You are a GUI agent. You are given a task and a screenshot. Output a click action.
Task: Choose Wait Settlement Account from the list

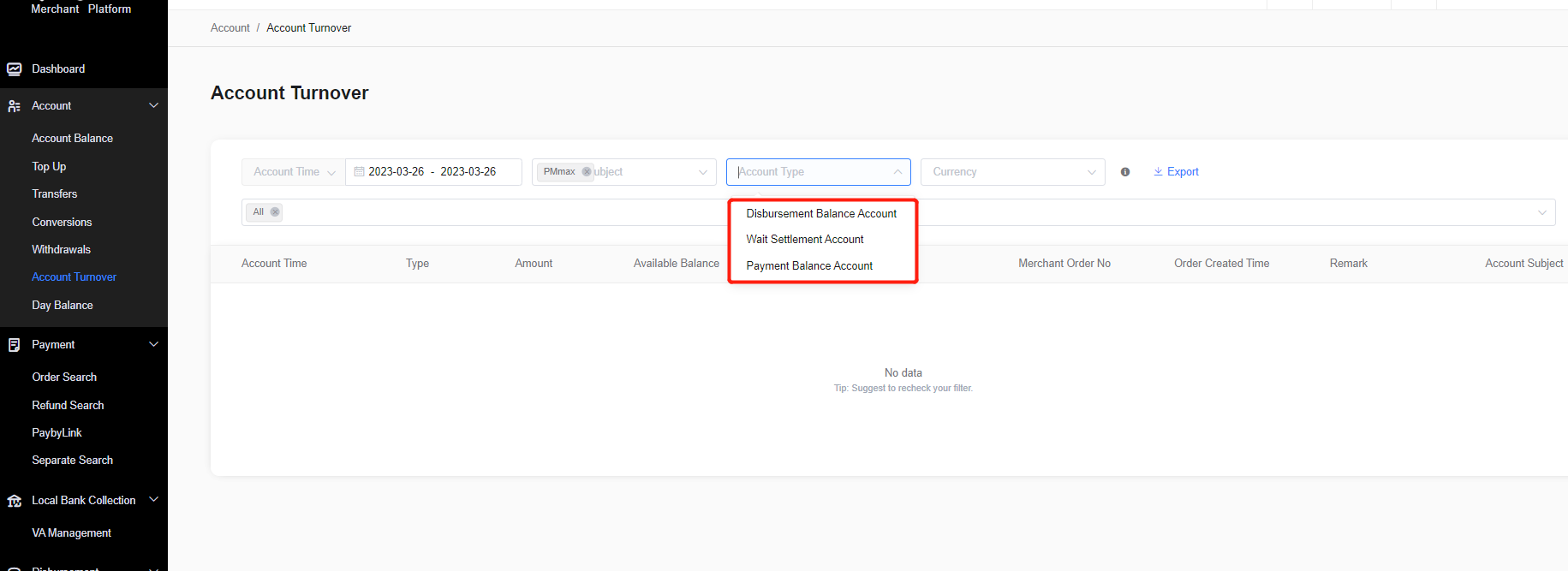805,240
